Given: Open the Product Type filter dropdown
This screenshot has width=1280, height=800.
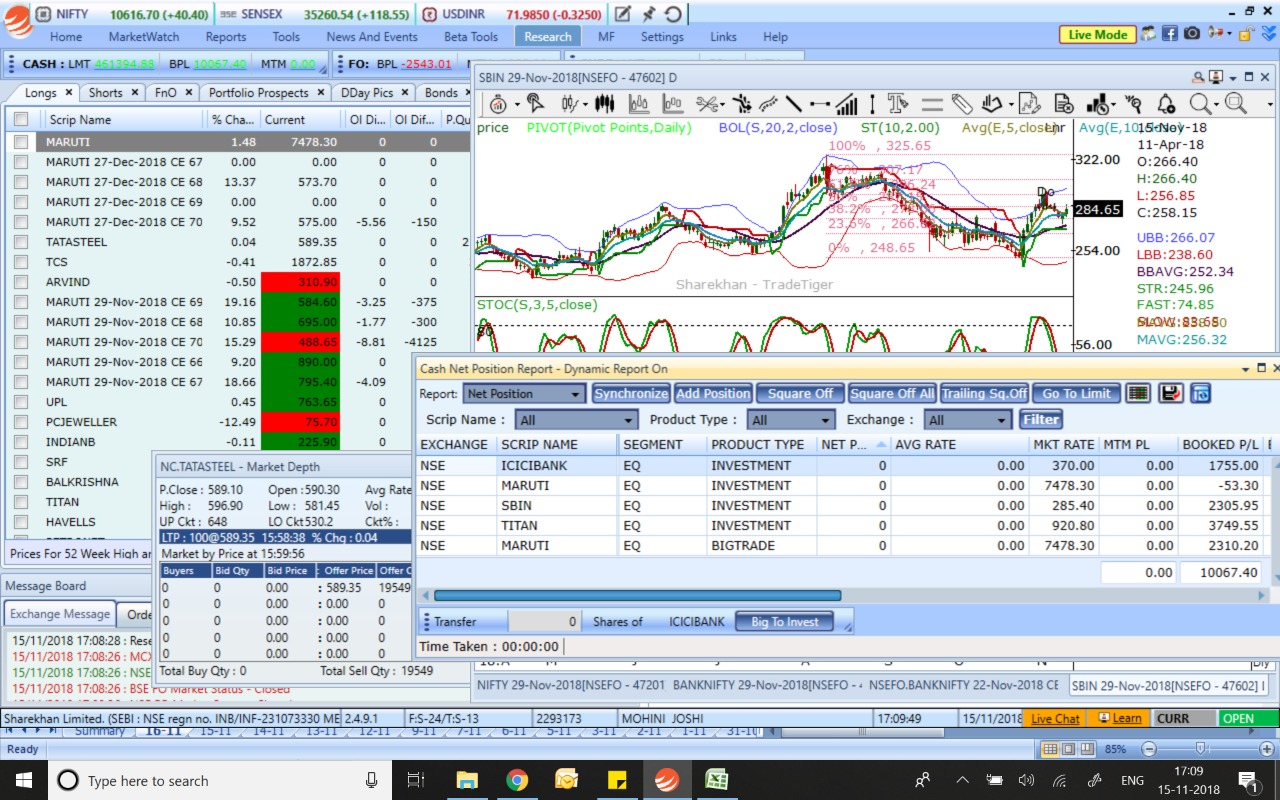Looking at the screenshot, I should [x=792, y=420].
